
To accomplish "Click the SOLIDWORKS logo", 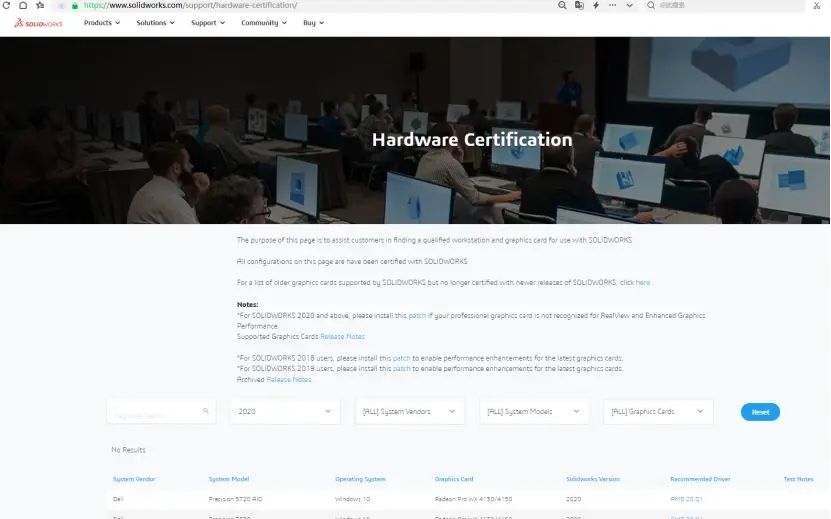I will (x=38, y=23).
